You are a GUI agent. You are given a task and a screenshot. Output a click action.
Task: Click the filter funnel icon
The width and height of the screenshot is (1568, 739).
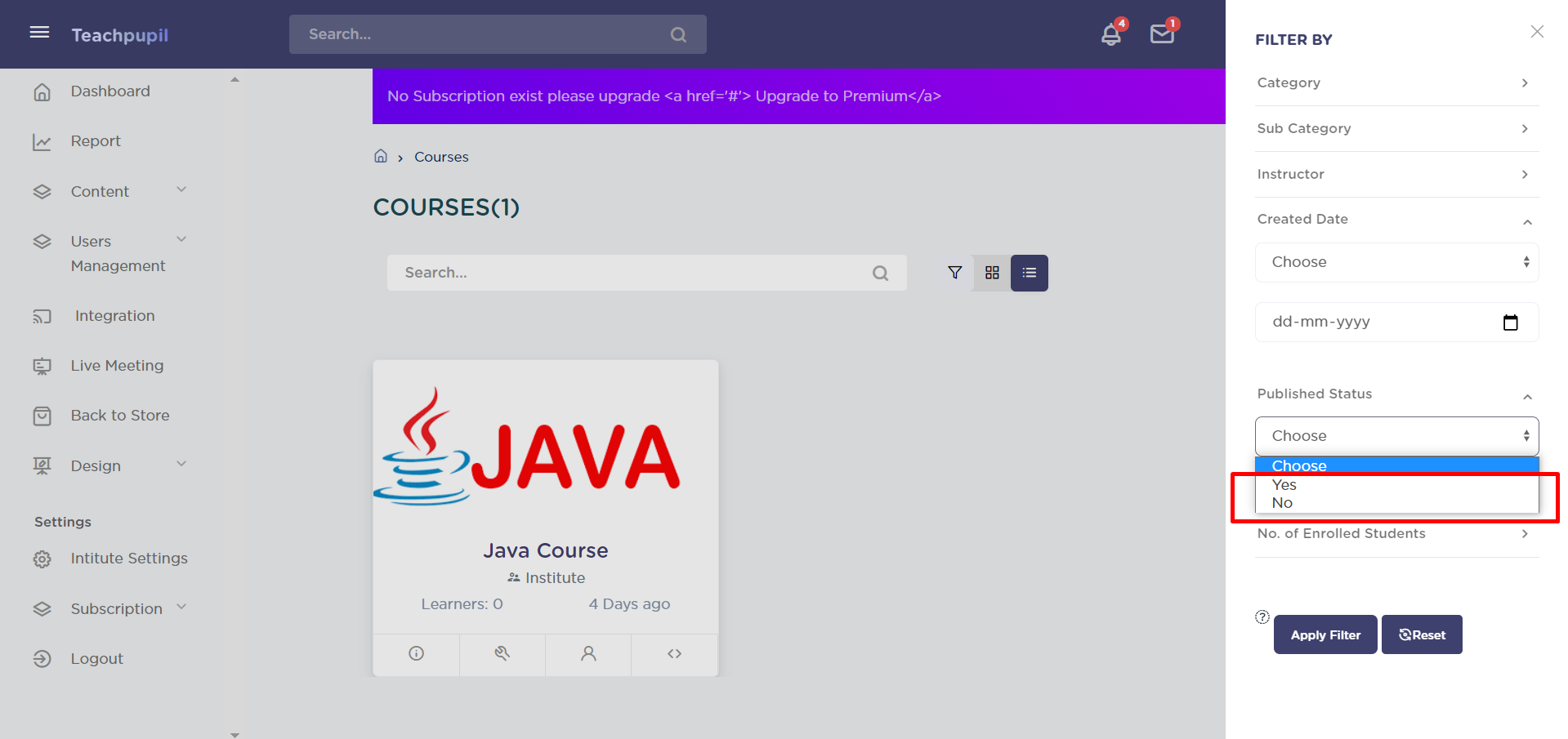coord(954,273)
